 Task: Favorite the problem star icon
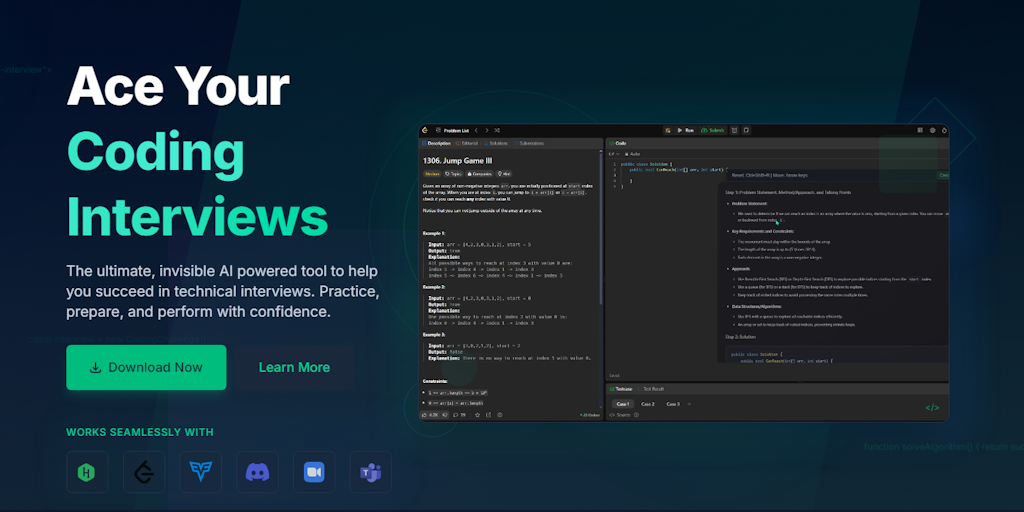[x=477, y=415]
